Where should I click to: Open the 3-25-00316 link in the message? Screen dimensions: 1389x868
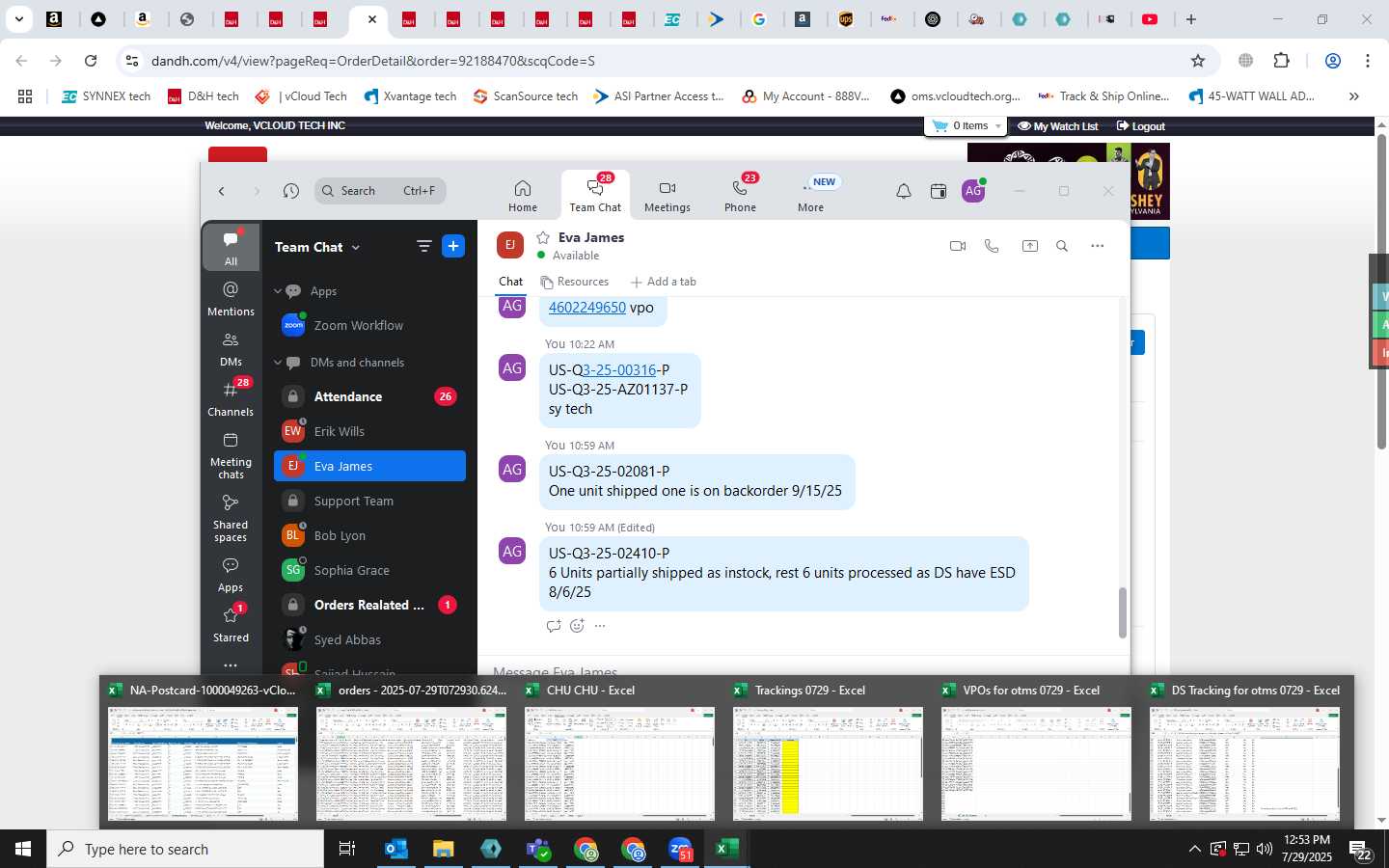click(619, 369)
